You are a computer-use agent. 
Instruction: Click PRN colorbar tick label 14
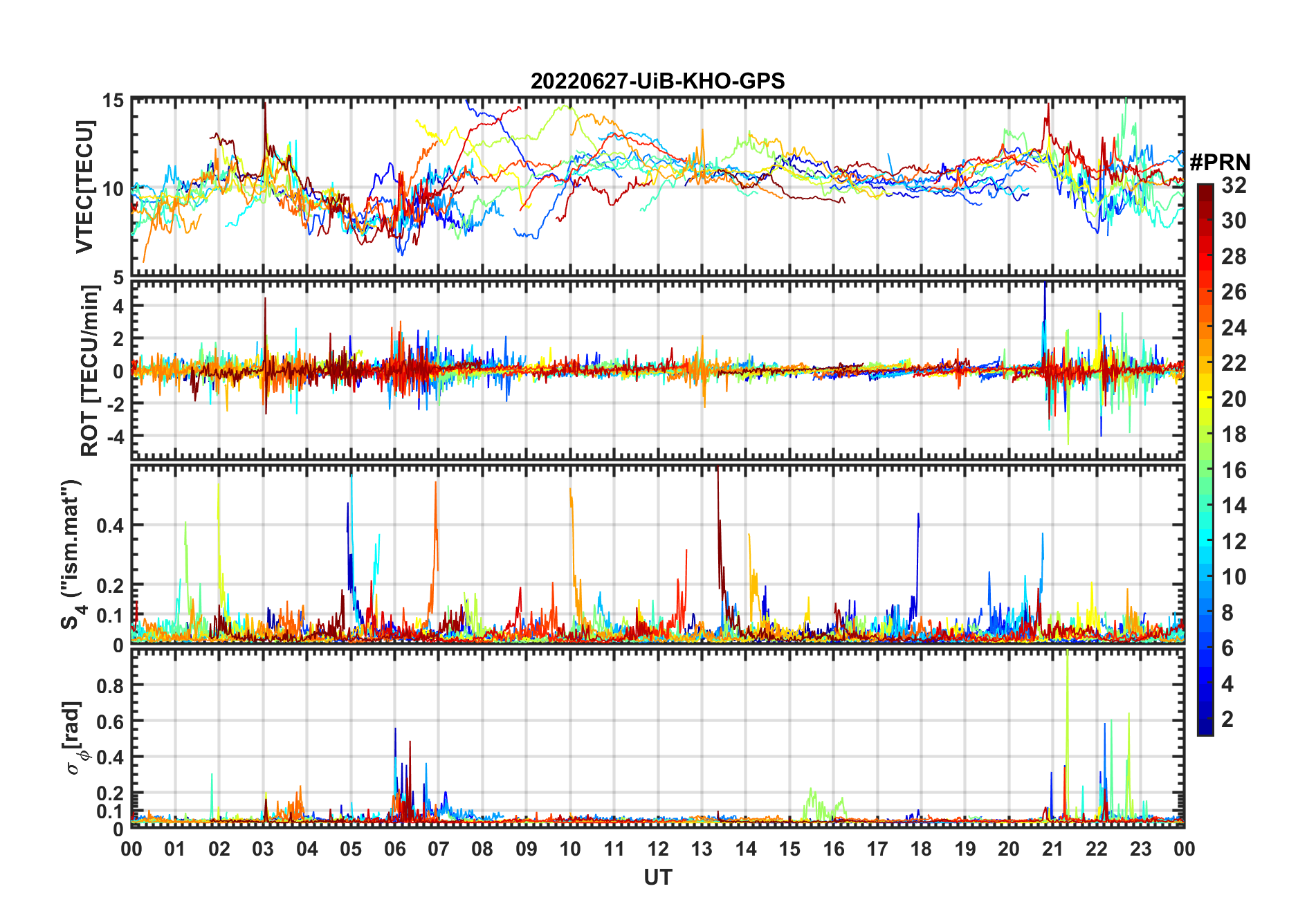click(1234, 506)
